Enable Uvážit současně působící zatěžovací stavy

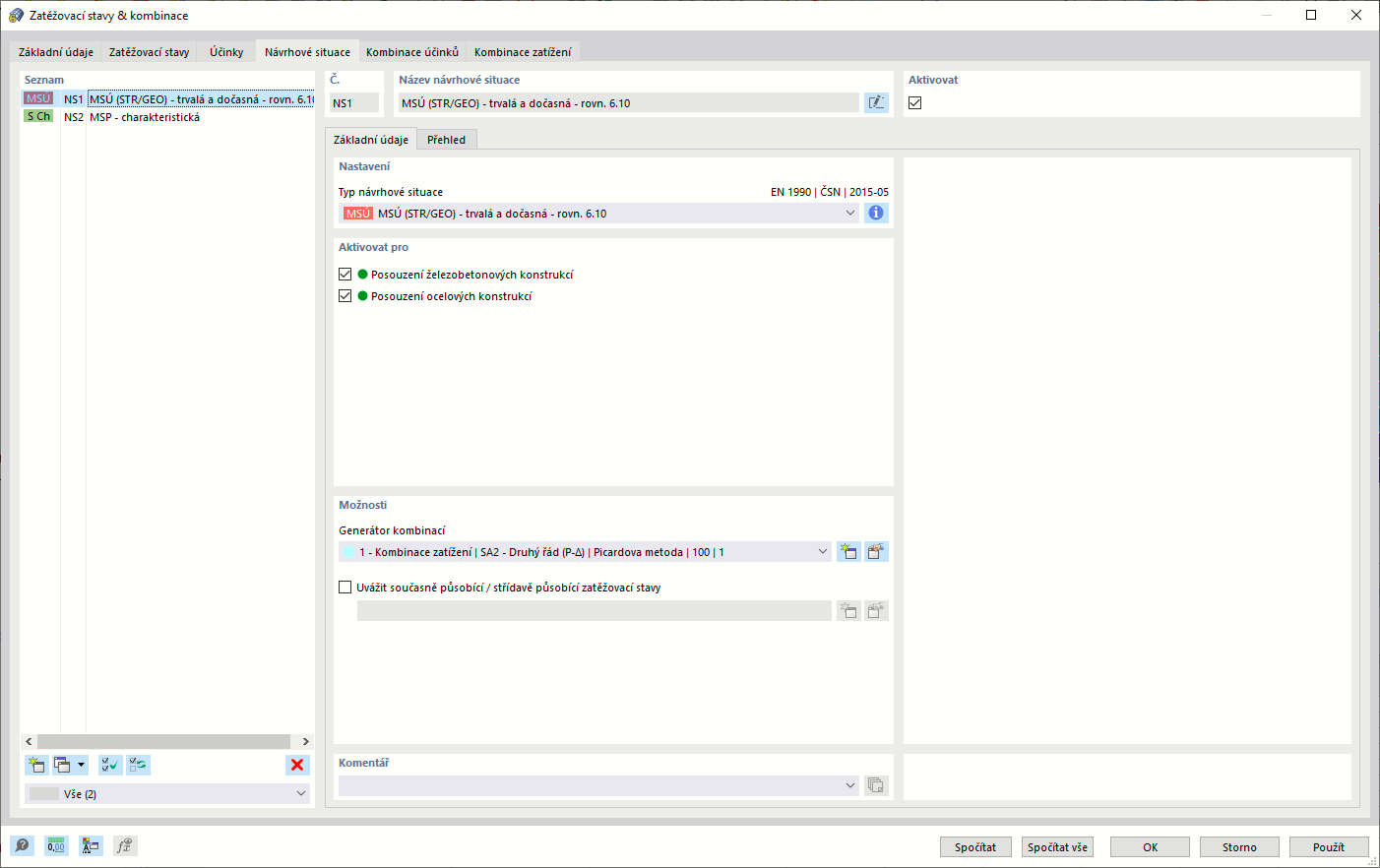[x=345, y=588]
